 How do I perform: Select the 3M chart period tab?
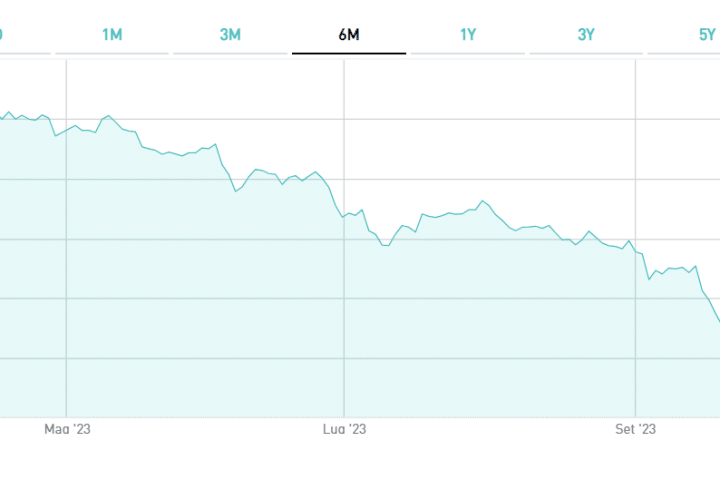pos(230,35)
